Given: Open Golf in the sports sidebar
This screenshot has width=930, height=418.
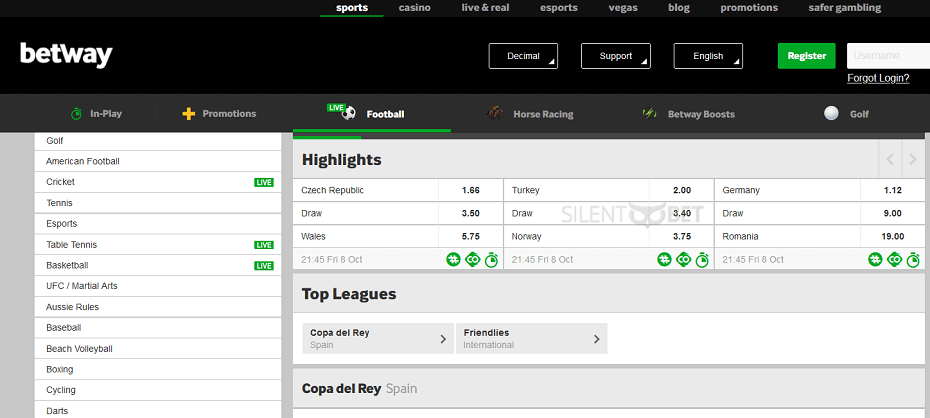Looking at the screenshot, I should (x=158, y=141).
